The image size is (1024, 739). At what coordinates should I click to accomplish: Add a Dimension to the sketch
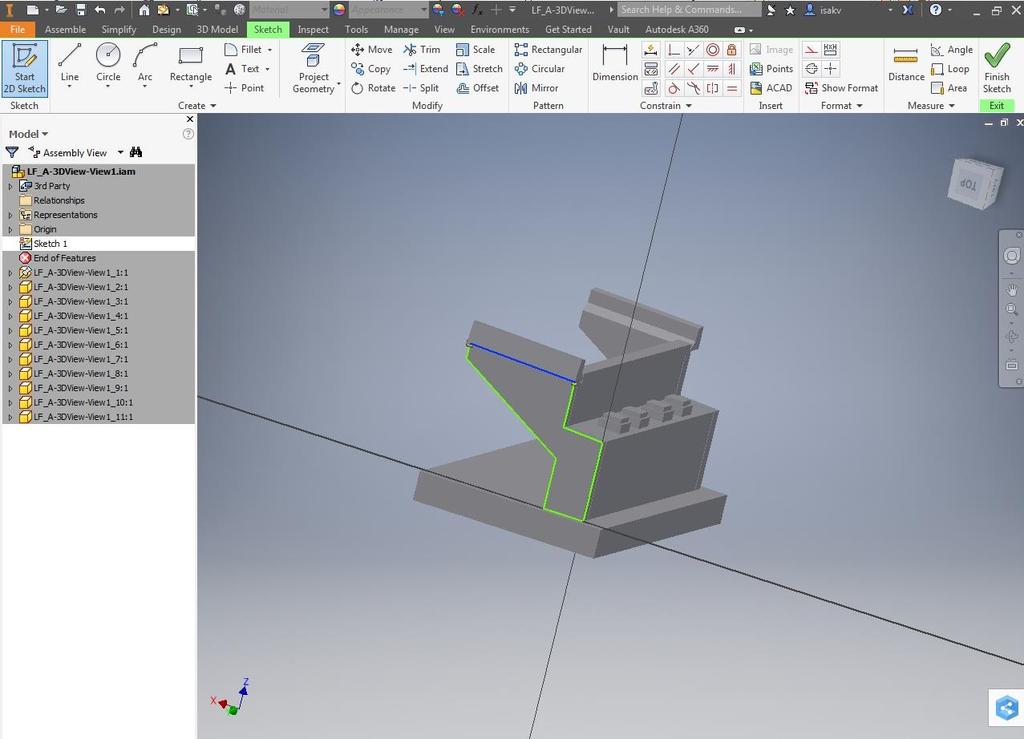click(x=615, y=64)
